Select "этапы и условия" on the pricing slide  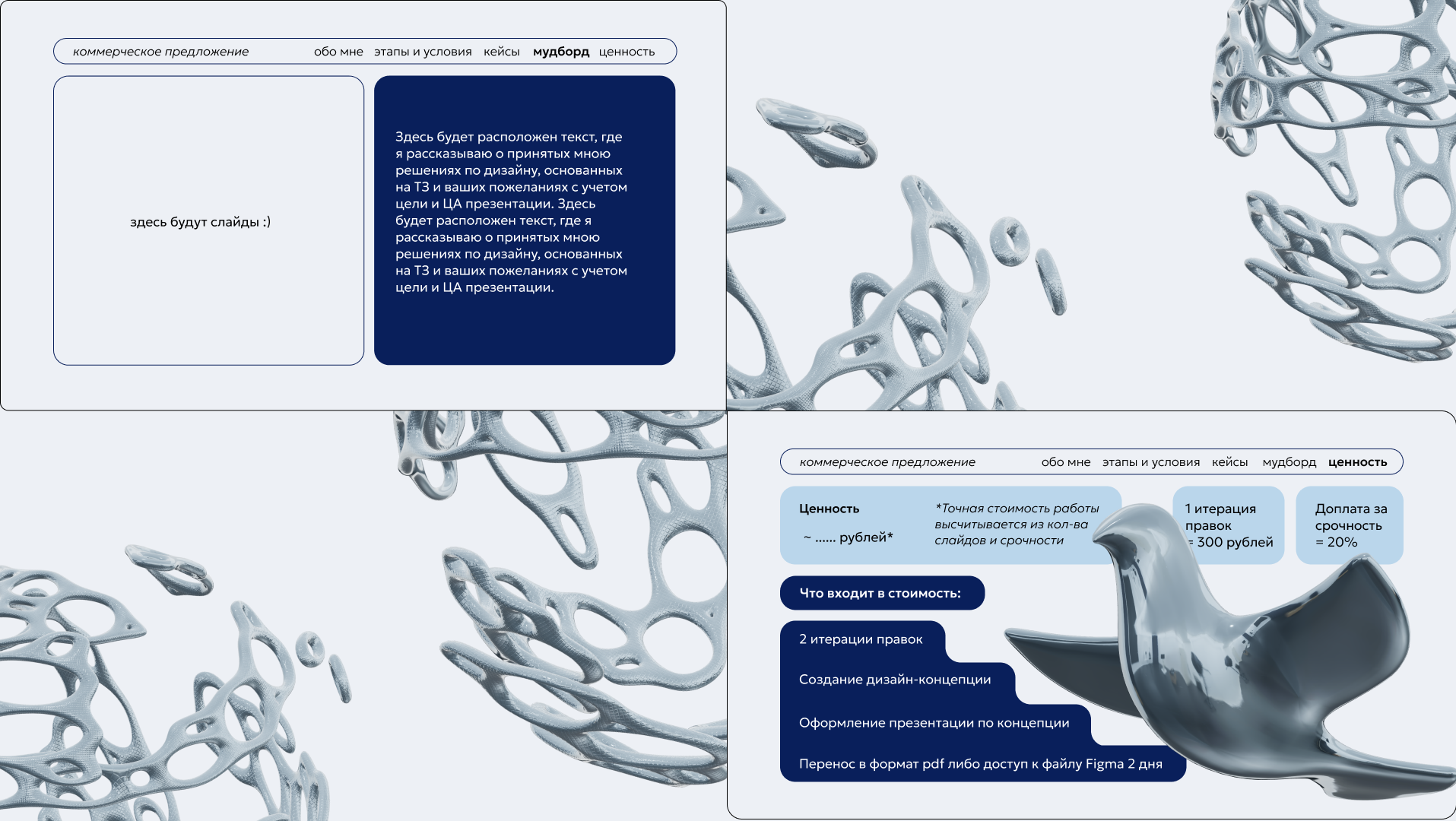(x=1150, y=462)
